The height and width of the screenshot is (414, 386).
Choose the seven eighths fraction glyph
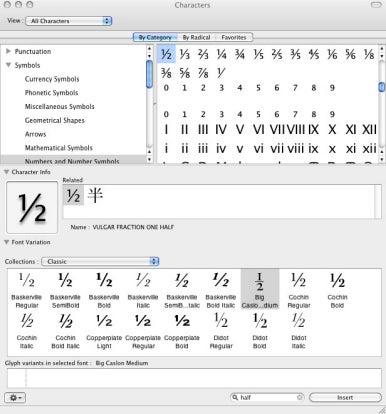pyautogui.click(x=203, y=73)
